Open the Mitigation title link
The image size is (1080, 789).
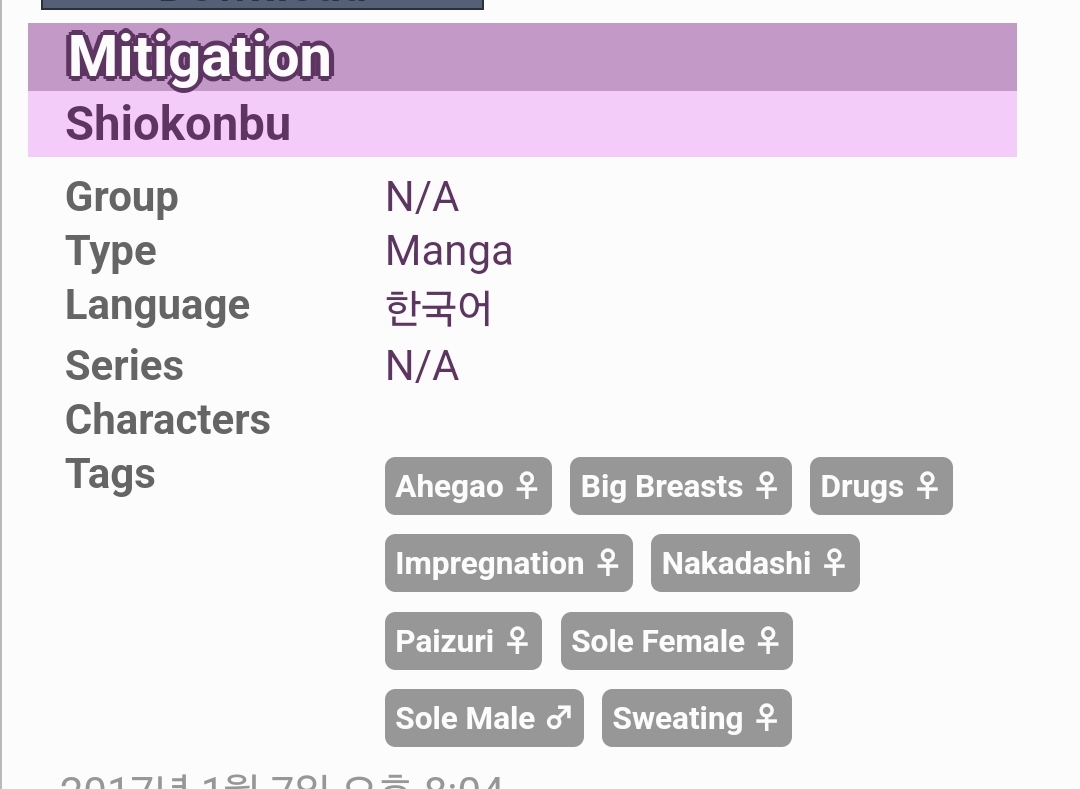[200, 58]
